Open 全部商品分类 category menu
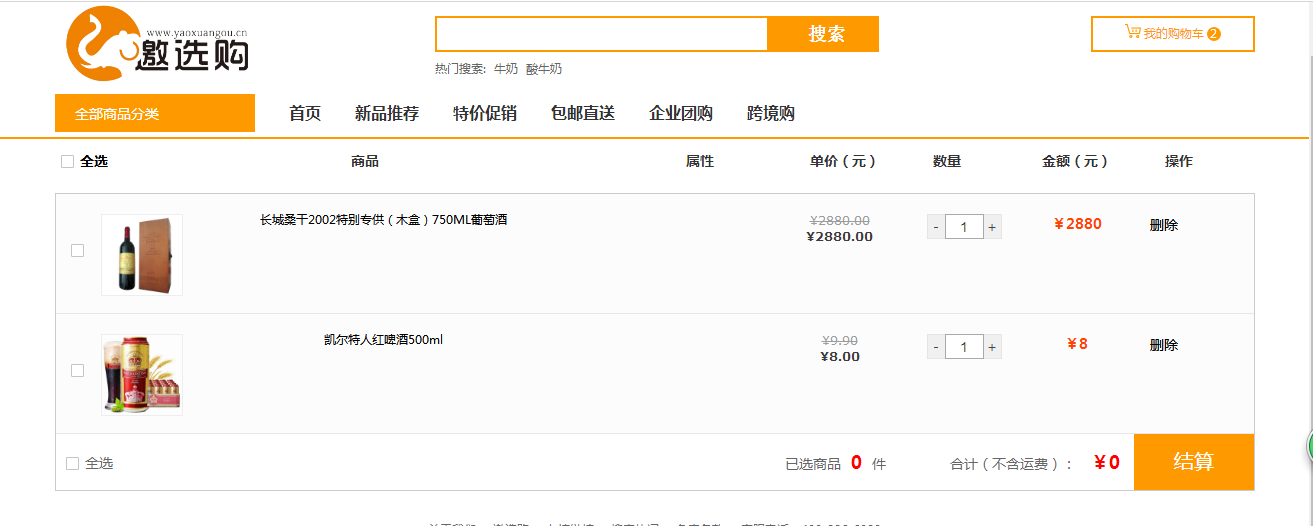Image resolution: width=1313 pixels, height=526 pixels. (x=155, y=113)
